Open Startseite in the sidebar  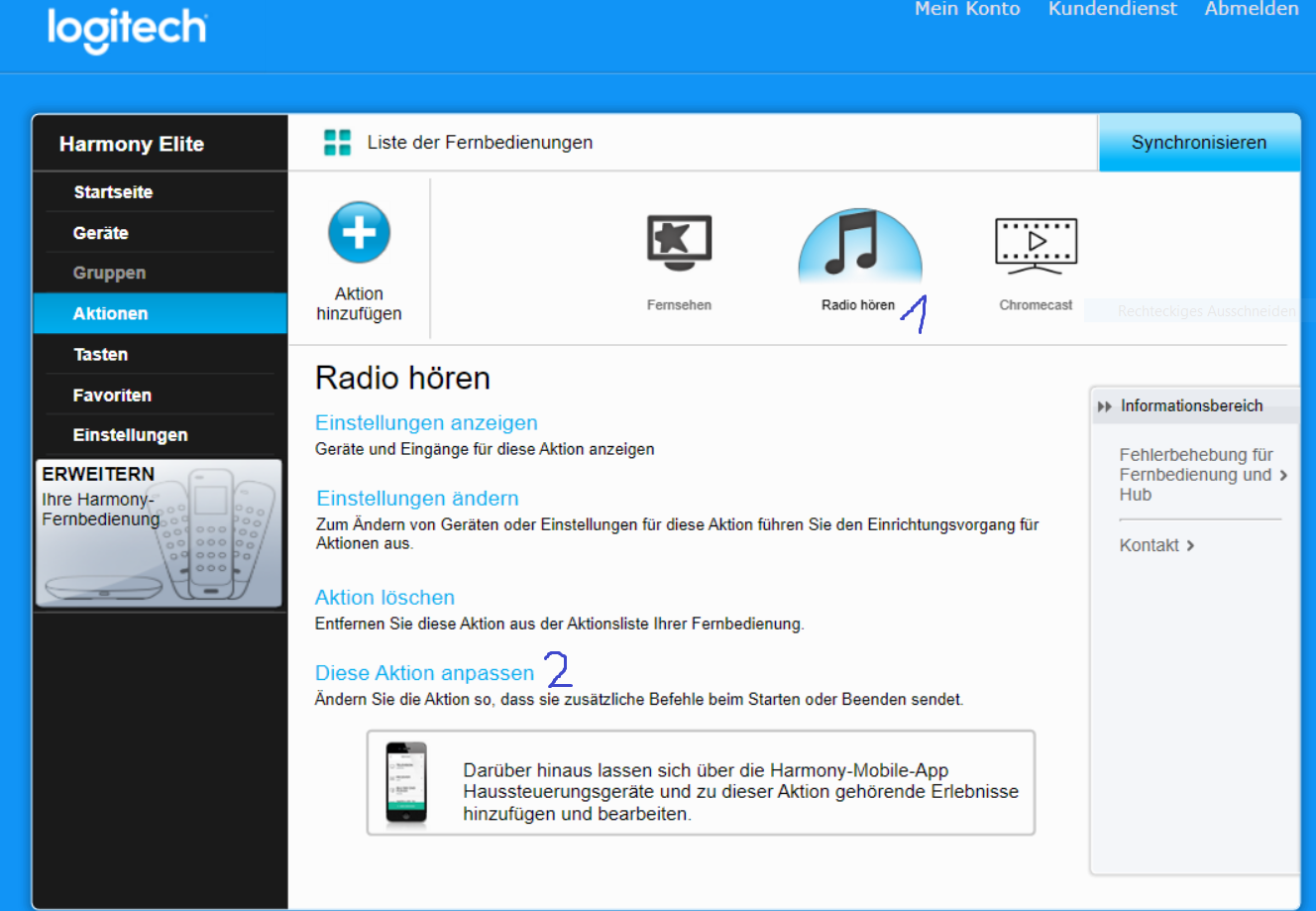tap(113, 192)
